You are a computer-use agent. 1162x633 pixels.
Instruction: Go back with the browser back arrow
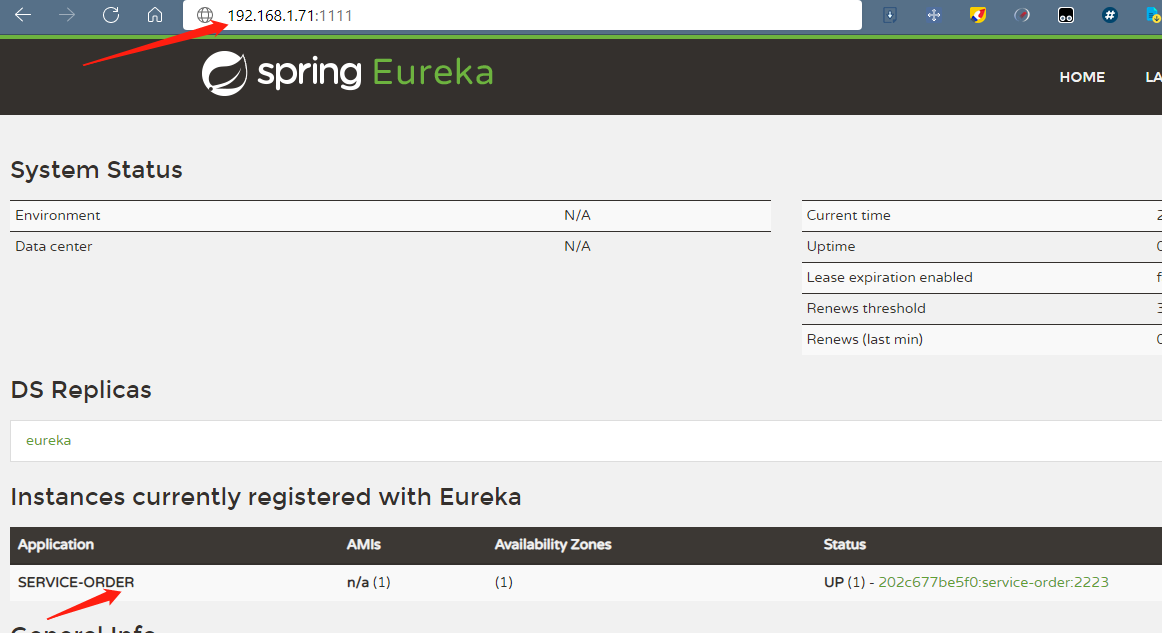[x=23, y=15]
